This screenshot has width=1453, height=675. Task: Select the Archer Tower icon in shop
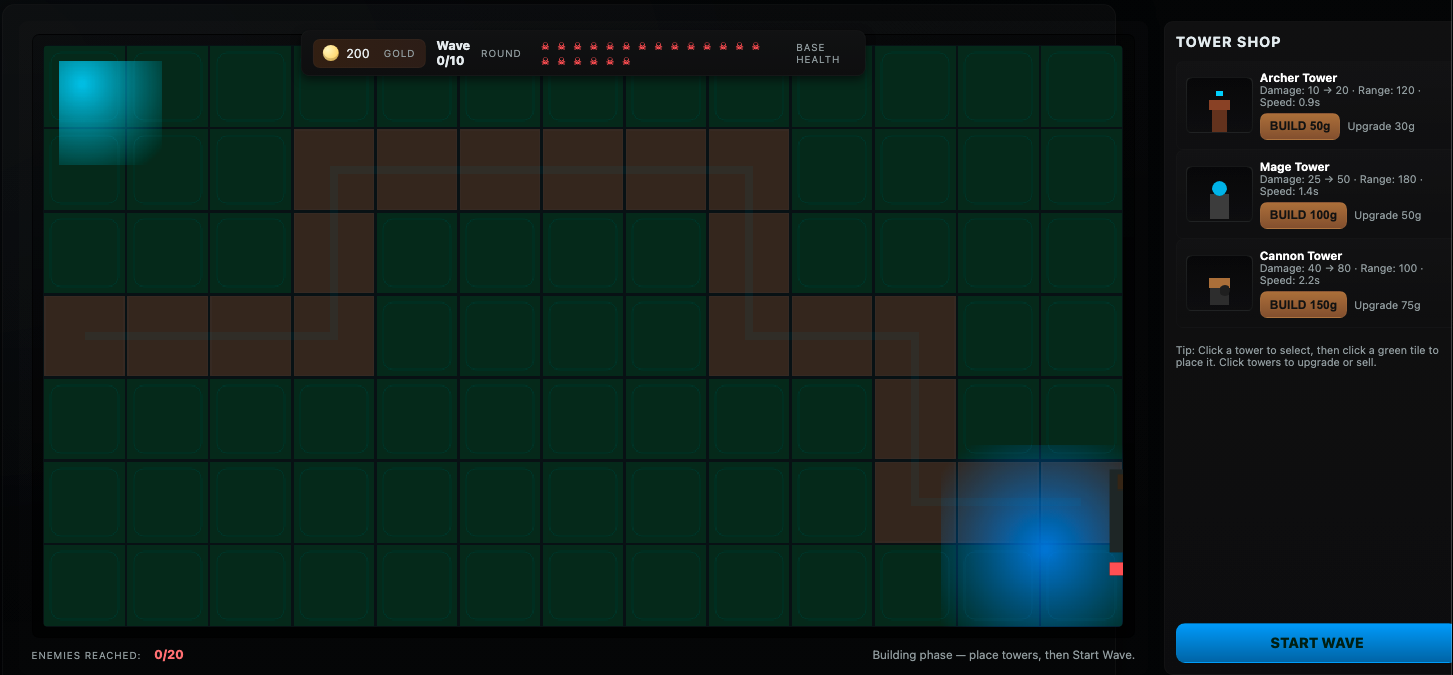(1219, 105)
